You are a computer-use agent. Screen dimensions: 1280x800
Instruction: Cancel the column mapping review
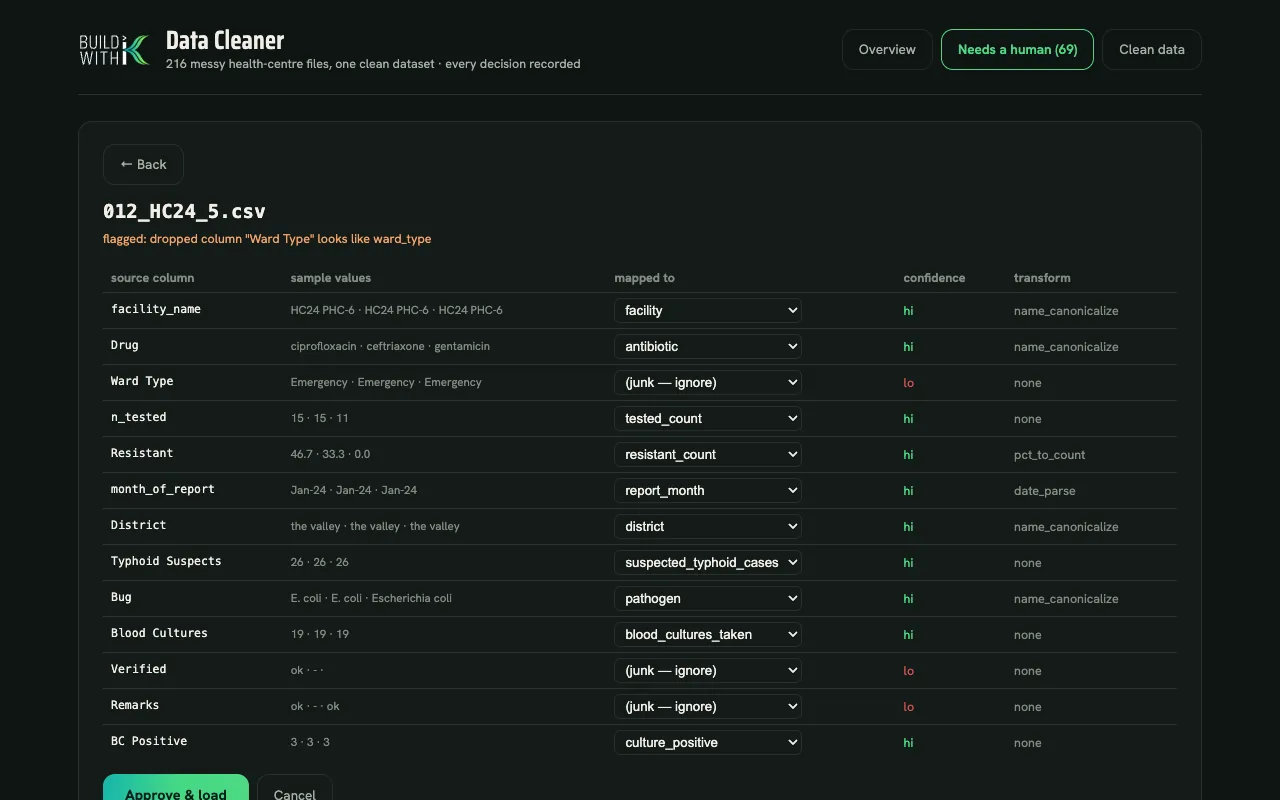pyautogui.click(x=294, y=788)
